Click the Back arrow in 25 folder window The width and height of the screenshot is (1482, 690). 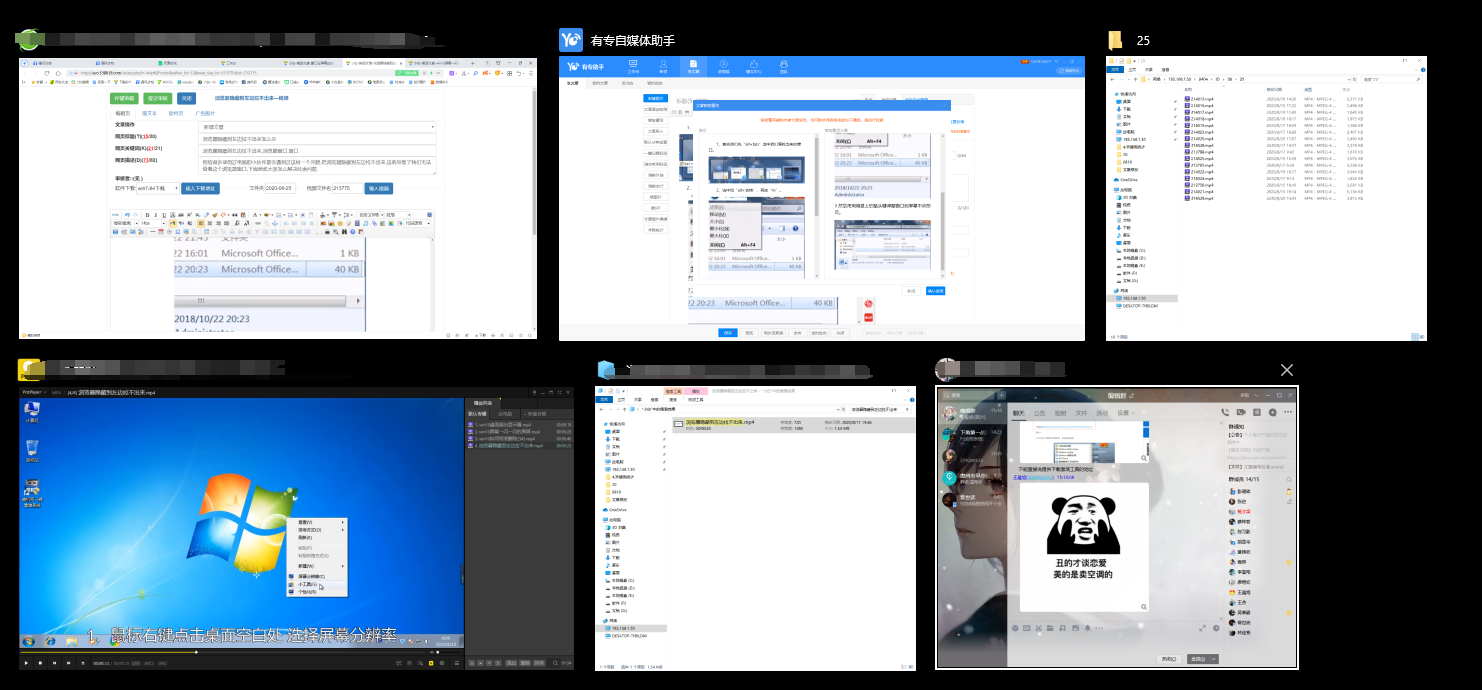(1112, 79)
